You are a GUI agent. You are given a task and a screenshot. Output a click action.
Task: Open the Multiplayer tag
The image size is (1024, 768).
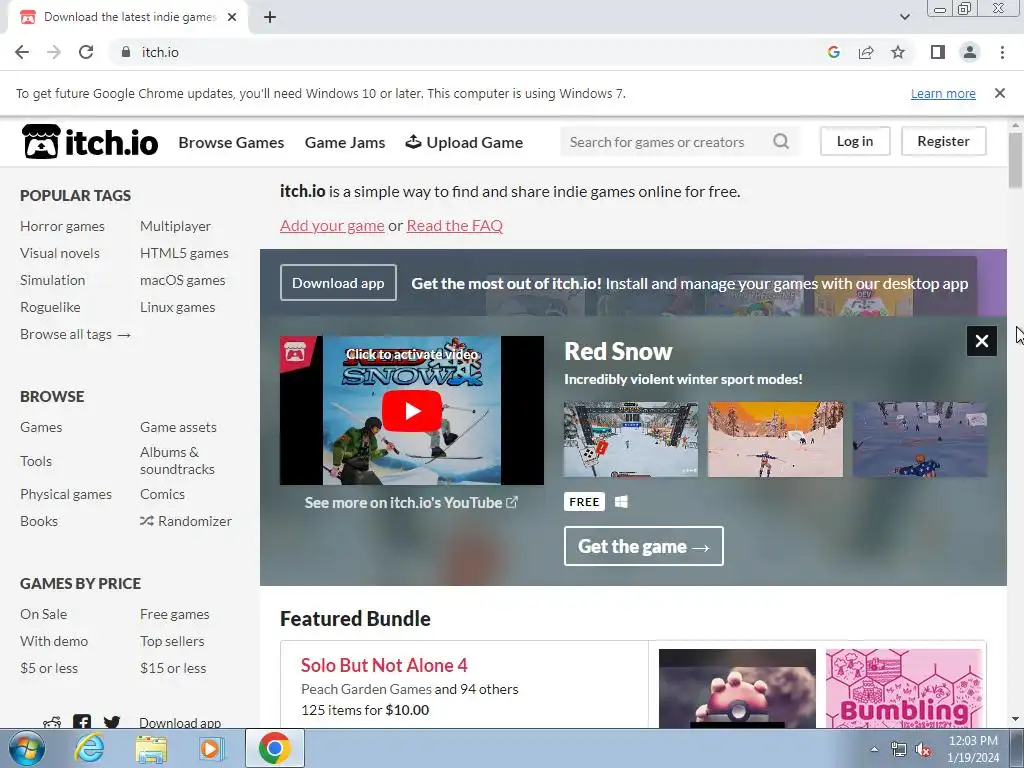tap(175, 226)
